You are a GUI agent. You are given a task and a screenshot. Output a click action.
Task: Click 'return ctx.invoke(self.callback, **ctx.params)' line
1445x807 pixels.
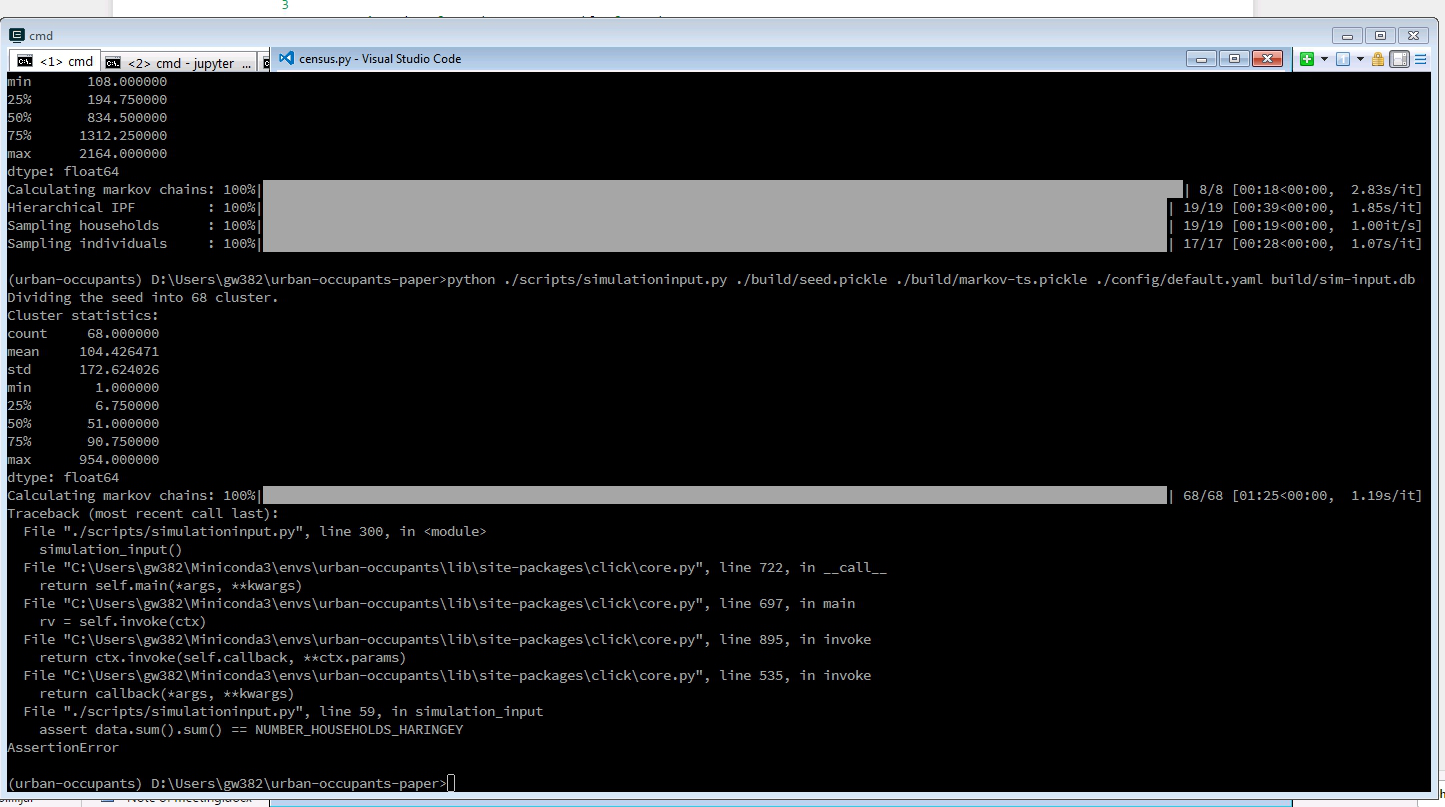pos(223,658)
